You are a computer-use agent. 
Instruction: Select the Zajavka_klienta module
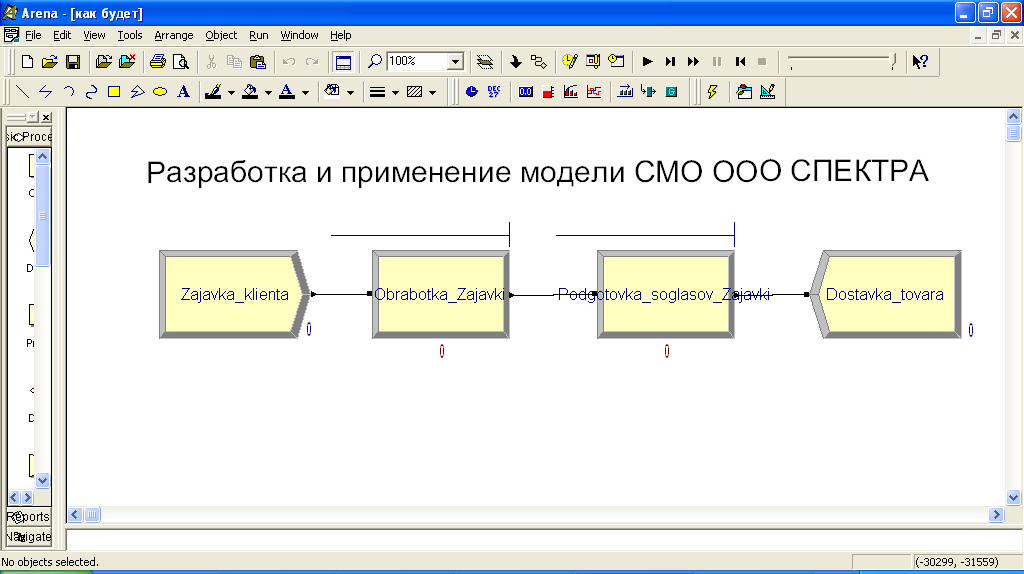[x=234, y=295]
